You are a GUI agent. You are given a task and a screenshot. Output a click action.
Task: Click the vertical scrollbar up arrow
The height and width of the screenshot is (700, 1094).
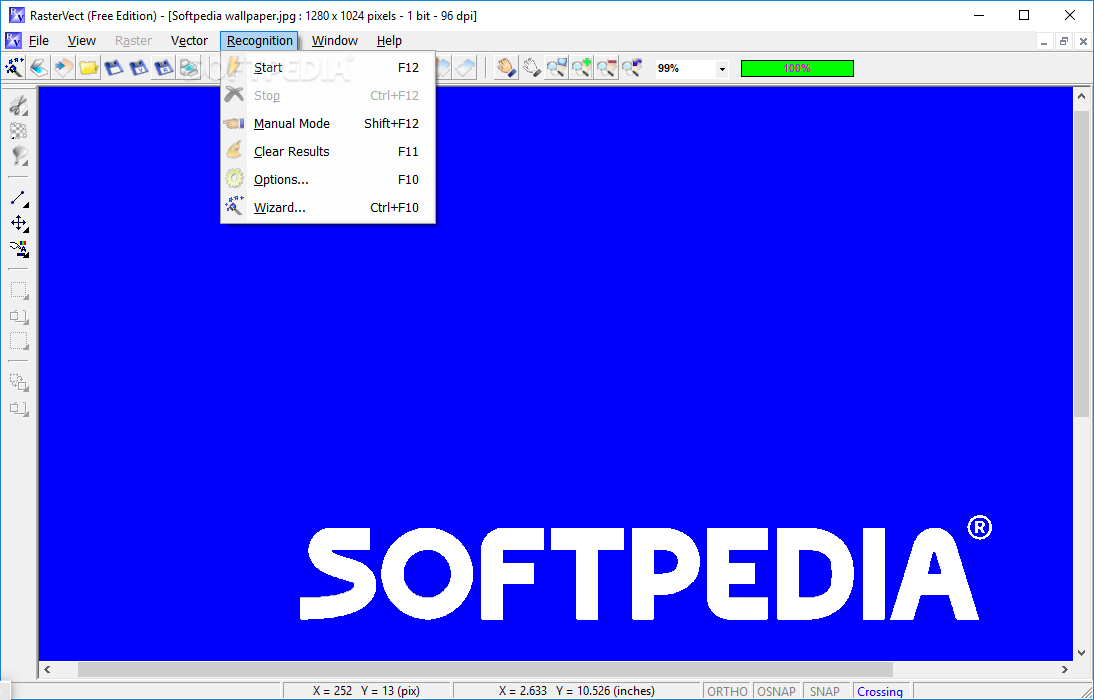pyautogui.click(x=1082, y=96)
